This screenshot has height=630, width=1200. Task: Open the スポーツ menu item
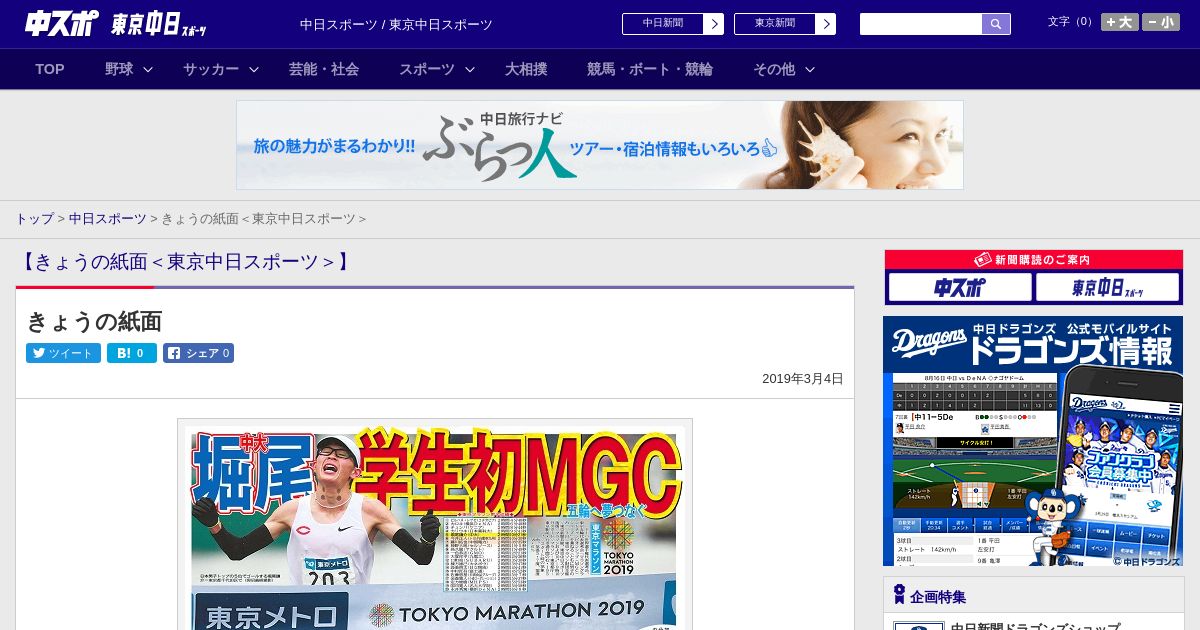(427, 69)
